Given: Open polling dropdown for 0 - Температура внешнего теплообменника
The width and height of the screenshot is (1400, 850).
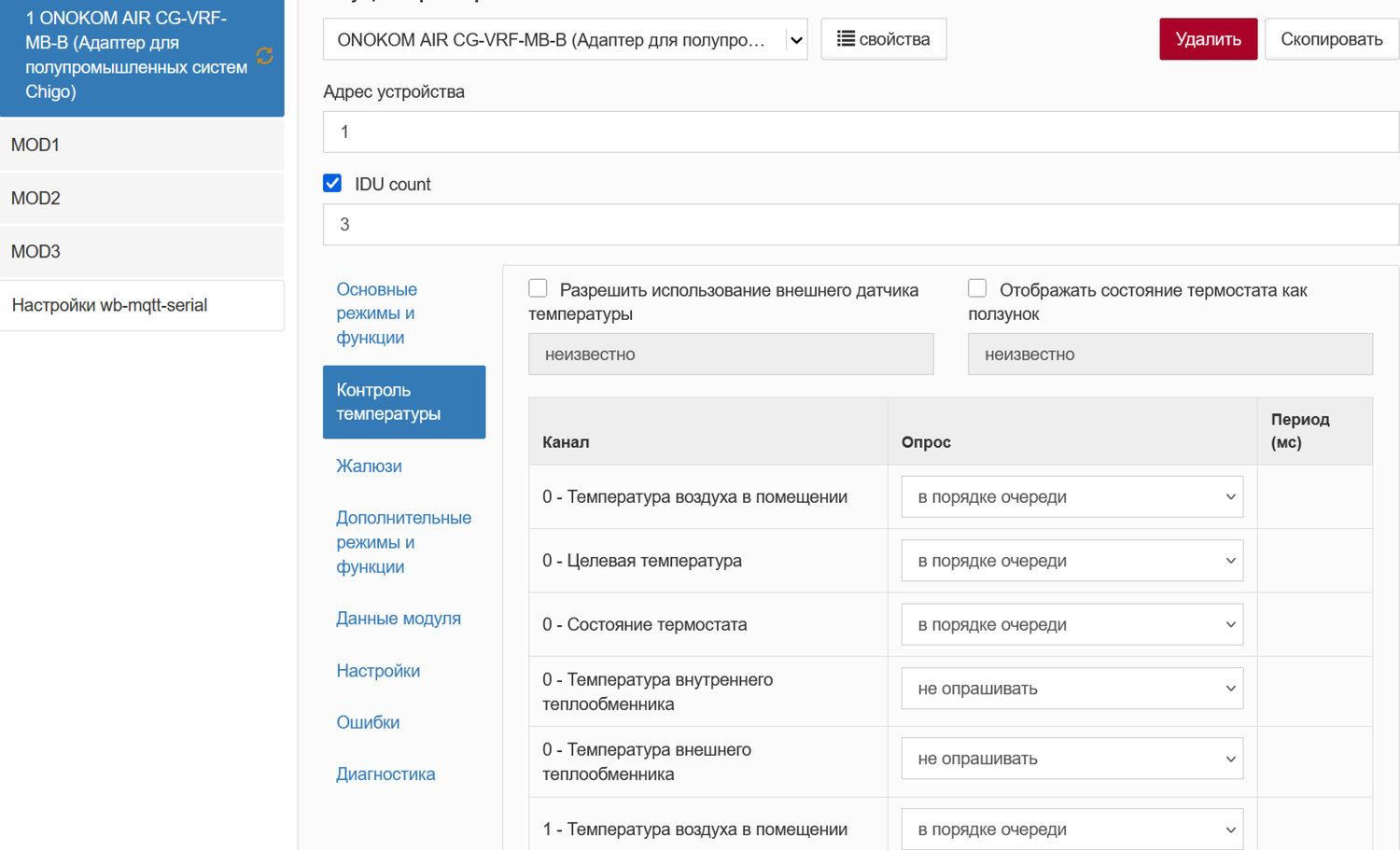Looking at the screenshot, I should click(1071, 759).
